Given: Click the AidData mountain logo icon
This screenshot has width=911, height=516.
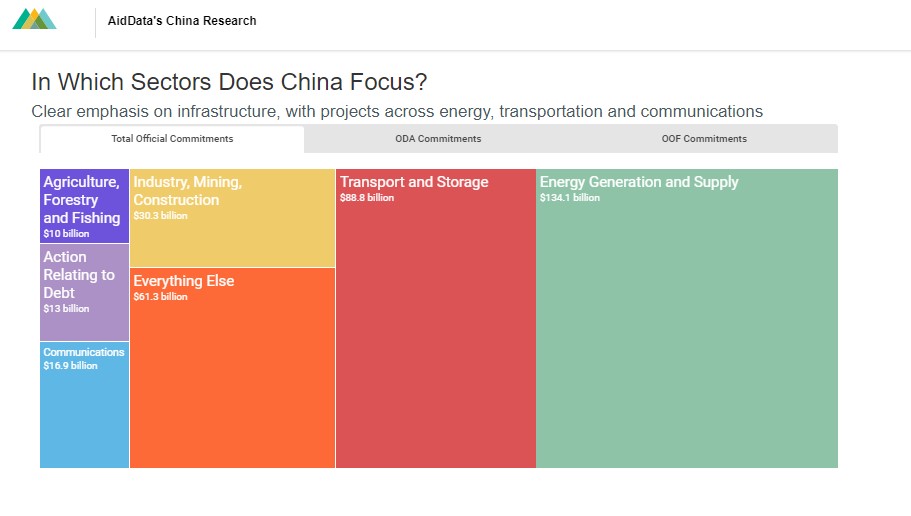Looking at the screenshot, I should click(34, 19).
